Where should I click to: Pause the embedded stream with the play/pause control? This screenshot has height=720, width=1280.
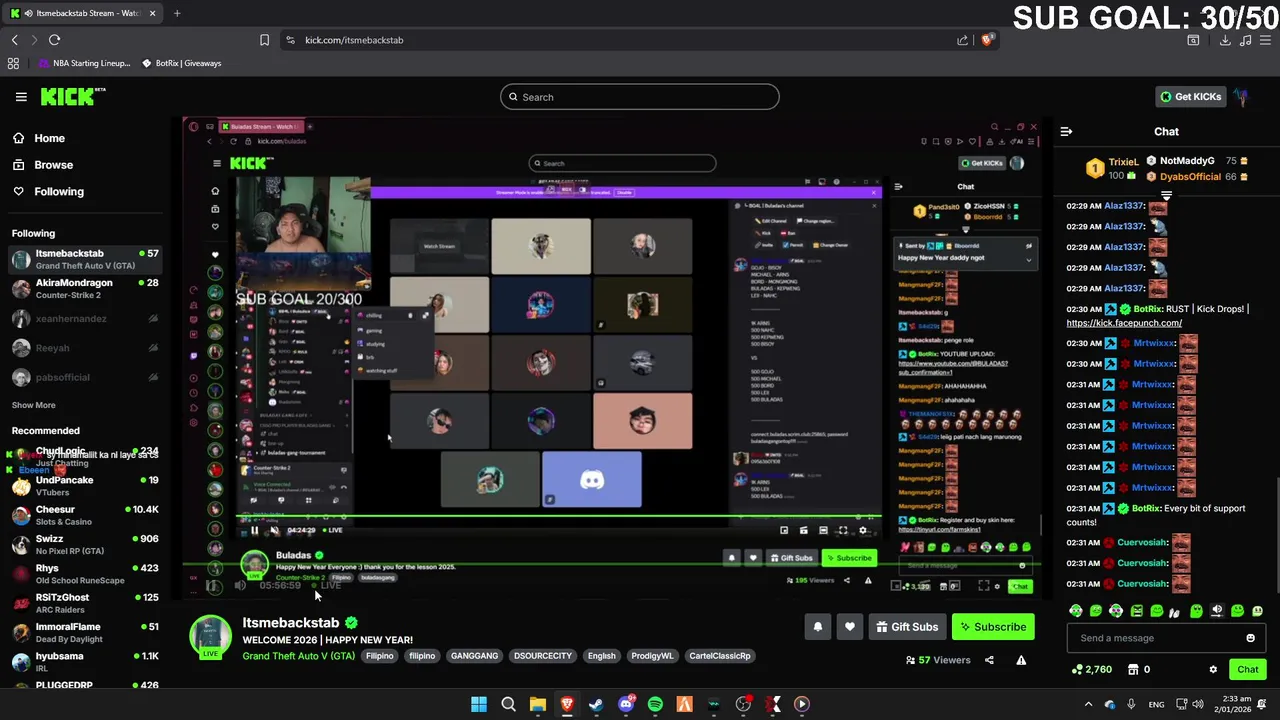tap(254, 530)
